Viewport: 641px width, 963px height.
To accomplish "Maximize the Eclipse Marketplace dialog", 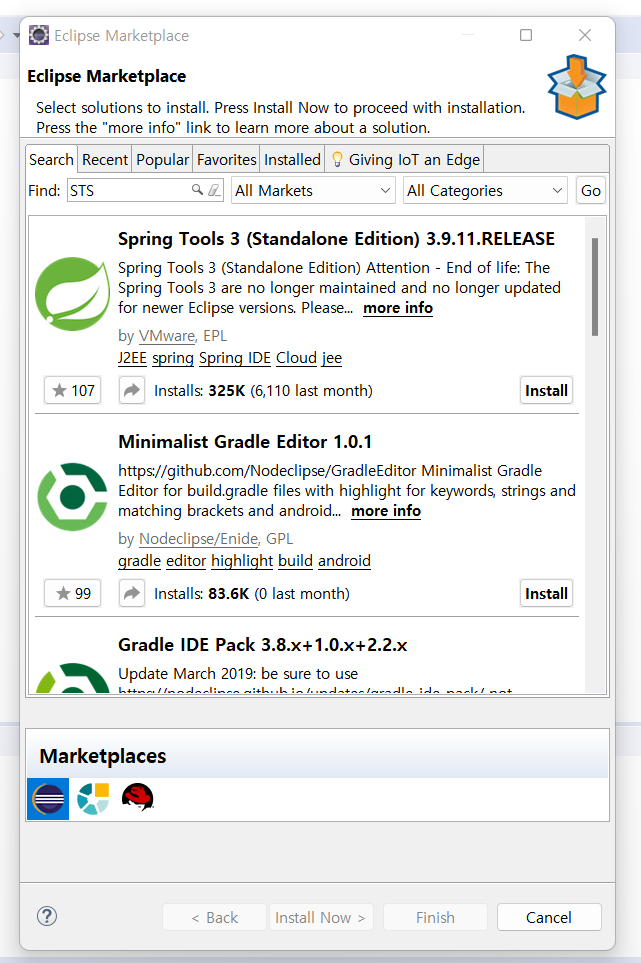I will tap(526, 35).
